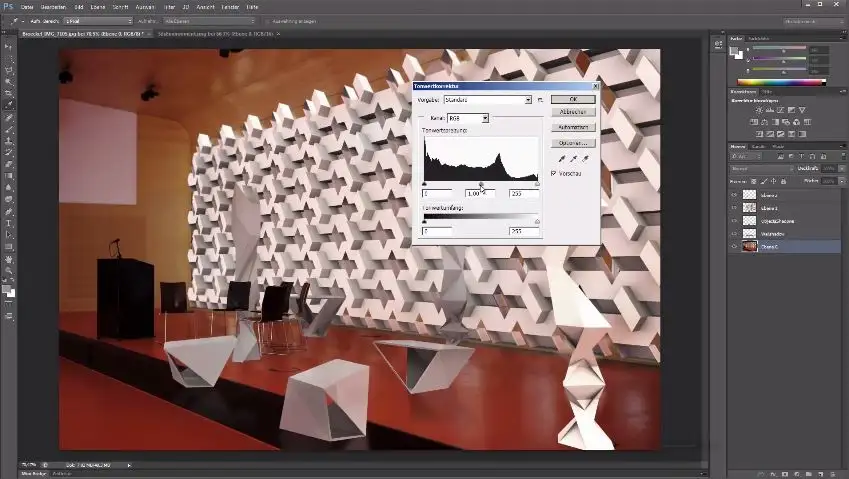The height and width of the screenshot is (479, 849).
Task: Add a Brightness/Contrast adjustment
Action: click(x=759, y=110)
